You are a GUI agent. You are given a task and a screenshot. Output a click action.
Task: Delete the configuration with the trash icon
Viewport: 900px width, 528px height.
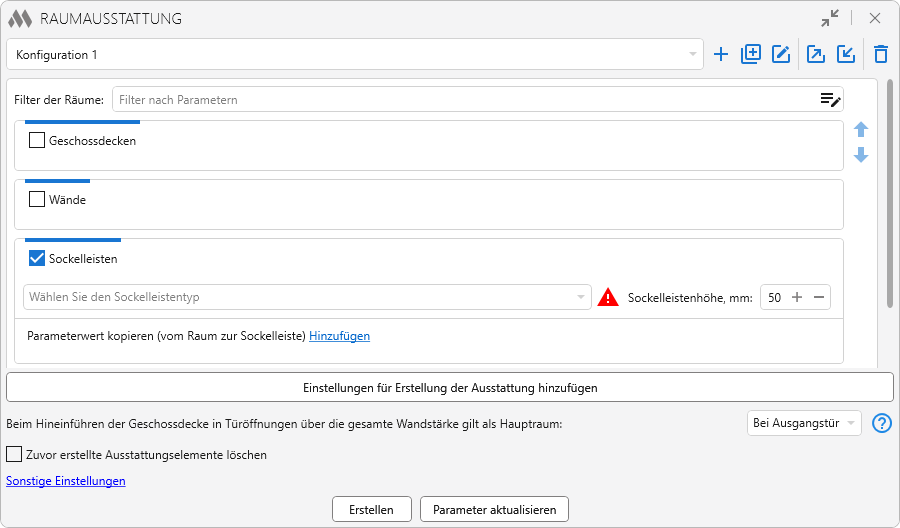coord(881,55)
